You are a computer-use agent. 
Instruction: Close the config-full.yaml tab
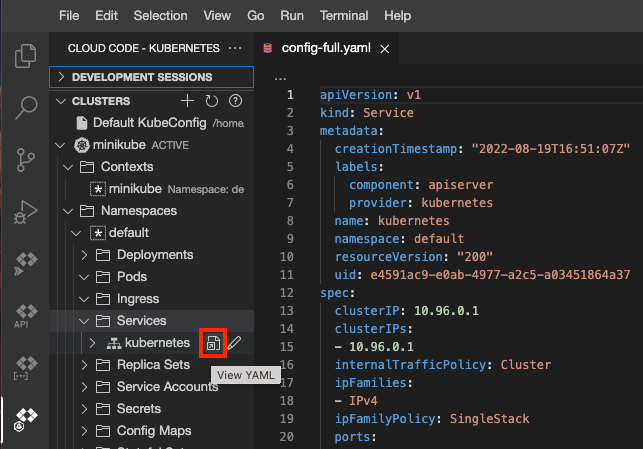tap(385, 48)
